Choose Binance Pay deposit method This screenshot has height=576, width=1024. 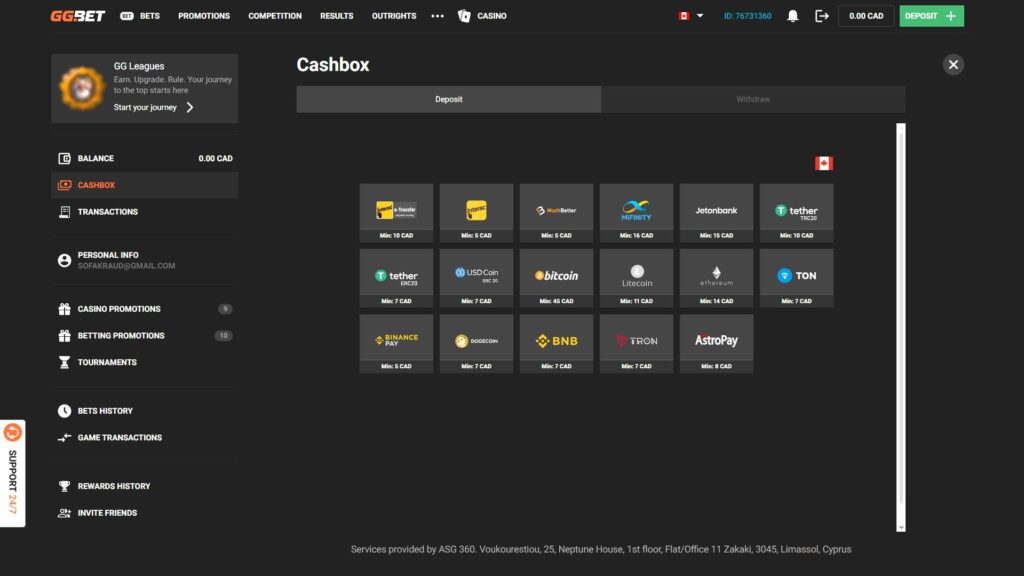pyautogui.click(x=396, y=340)
